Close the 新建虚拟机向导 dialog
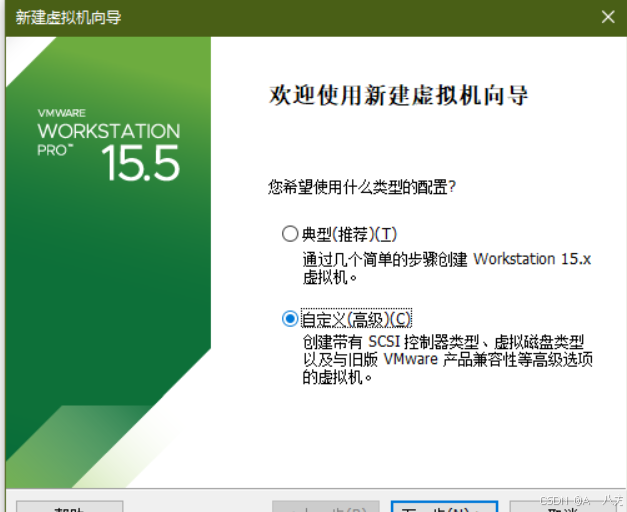 coord(608,17)
